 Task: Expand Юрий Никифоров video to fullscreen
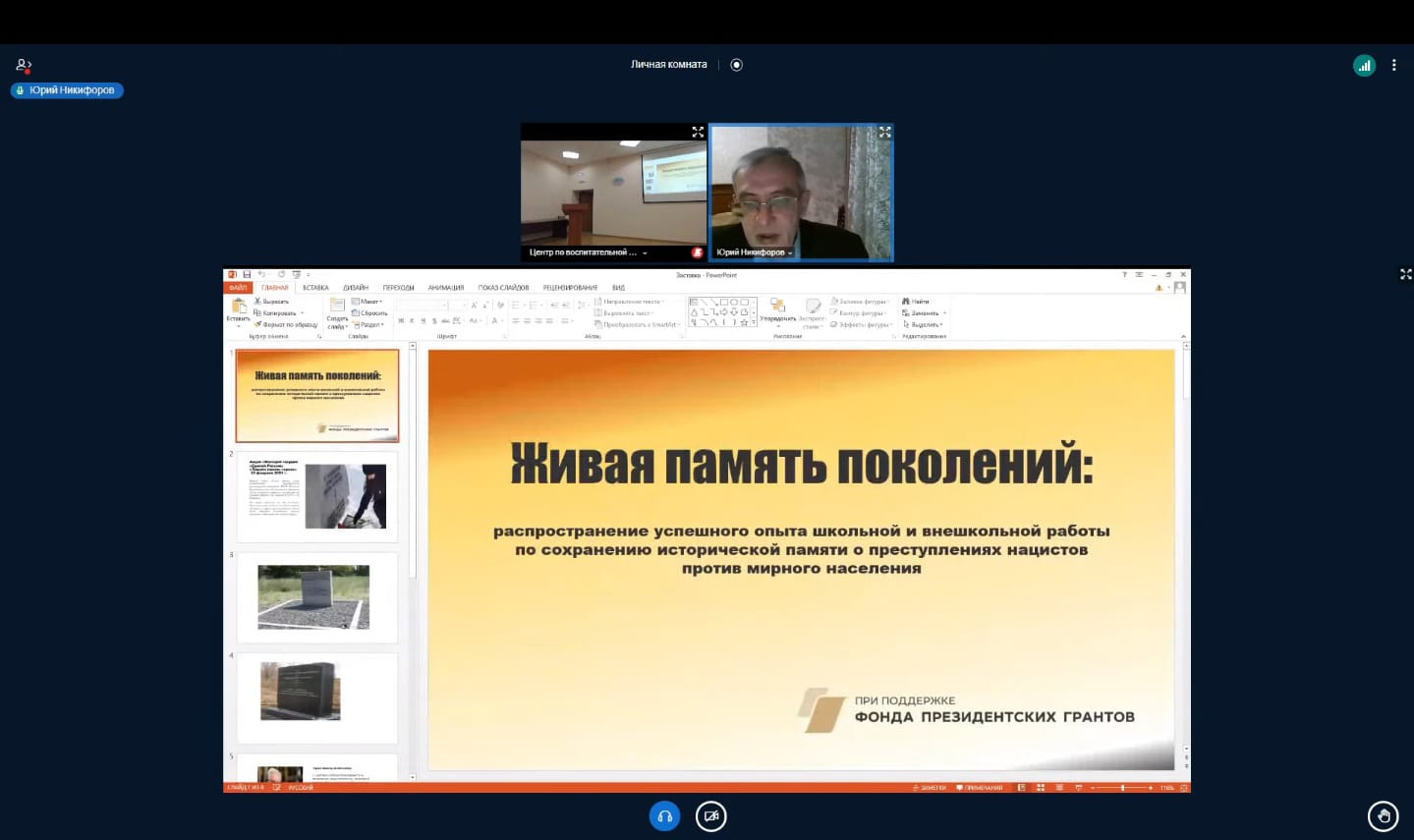884,132
